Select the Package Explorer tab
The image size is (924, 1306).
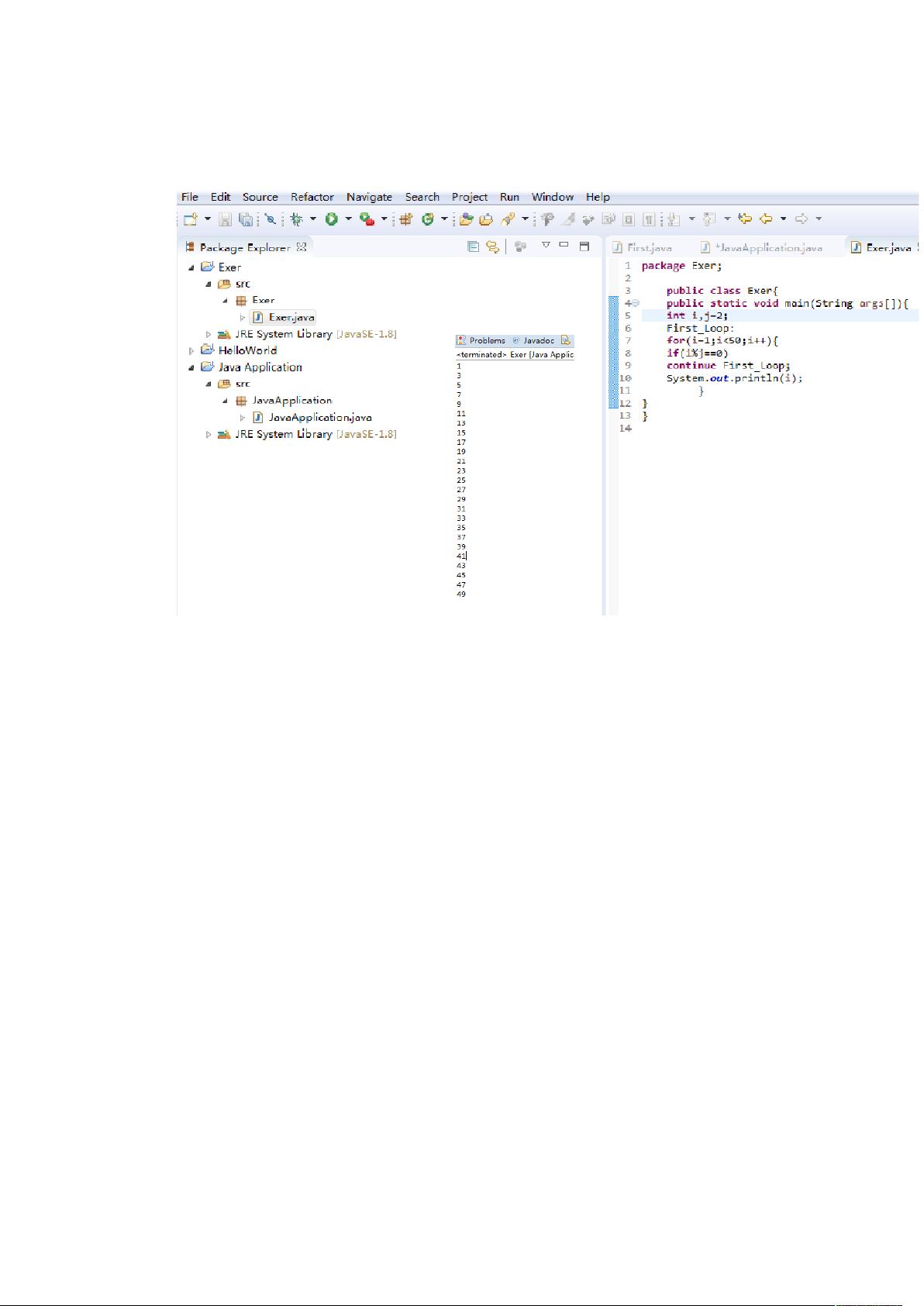pyautogui.click(x=245, y=247)
